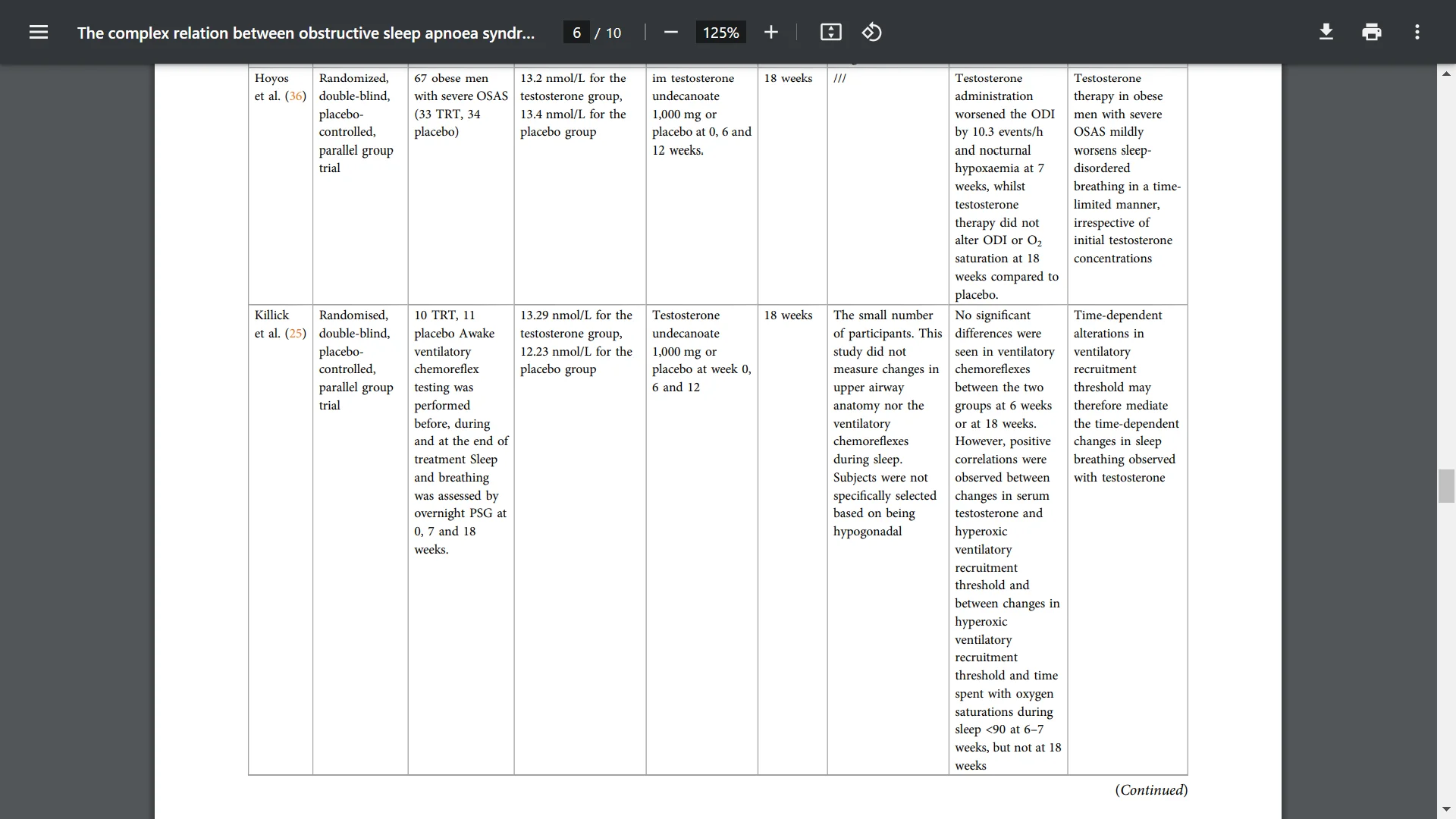The height and width of the screenshot is (819, 1456).
Task: Click the "saturation at 18" text
Action: (x=997, y=259)
